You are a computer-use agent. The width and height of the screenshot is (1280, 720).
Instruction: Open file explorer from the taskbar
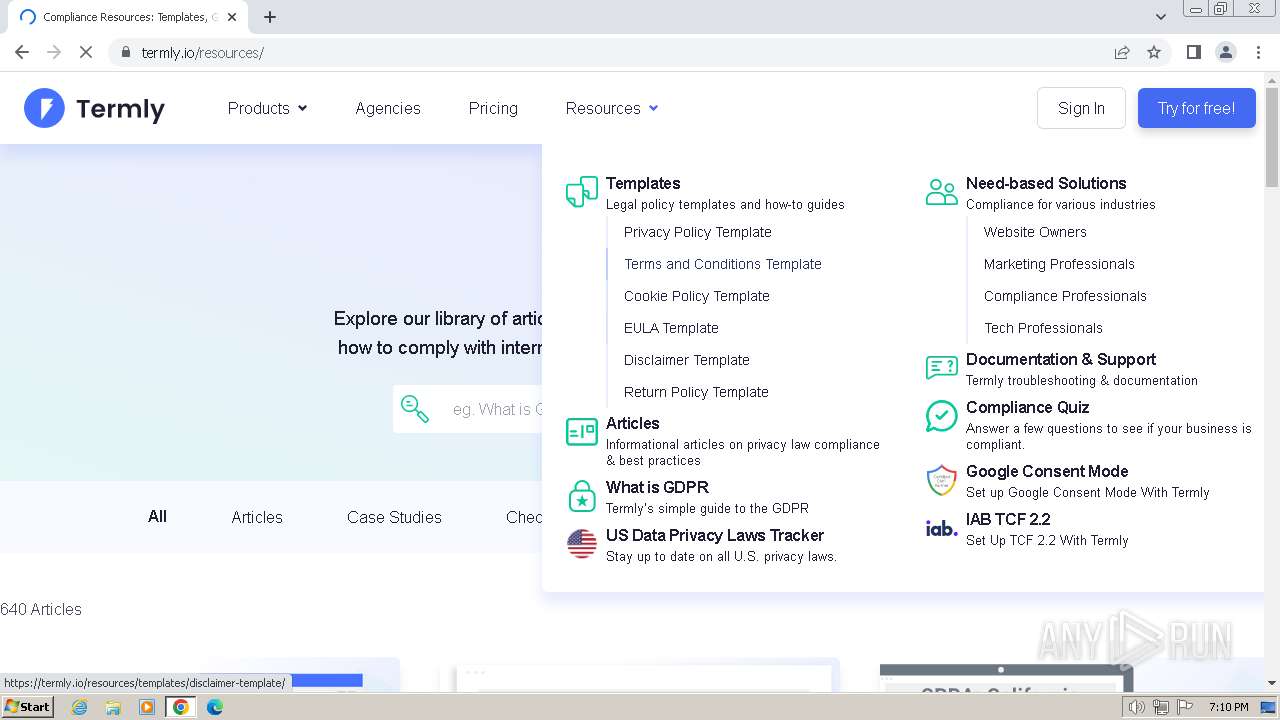(x=113, y=707)
